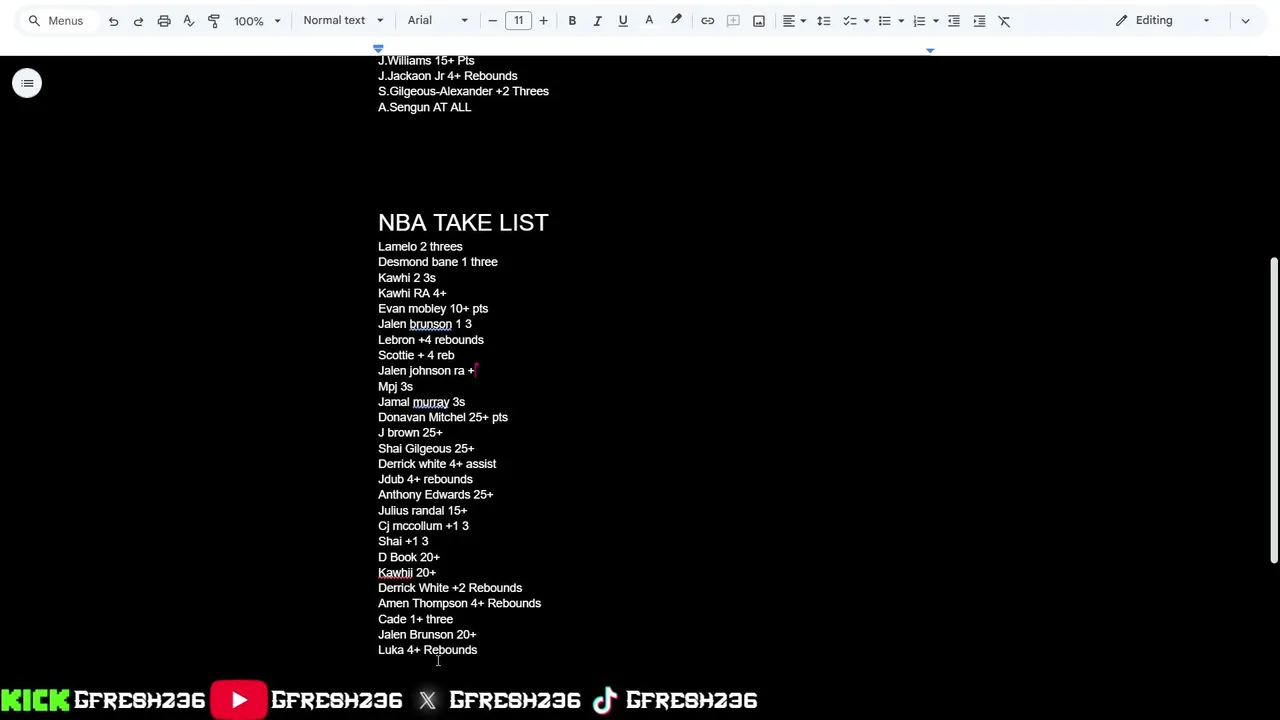This screenshot has height=720, width=1280.
Task: Show the document outline panel
Action: pos(27,83)
